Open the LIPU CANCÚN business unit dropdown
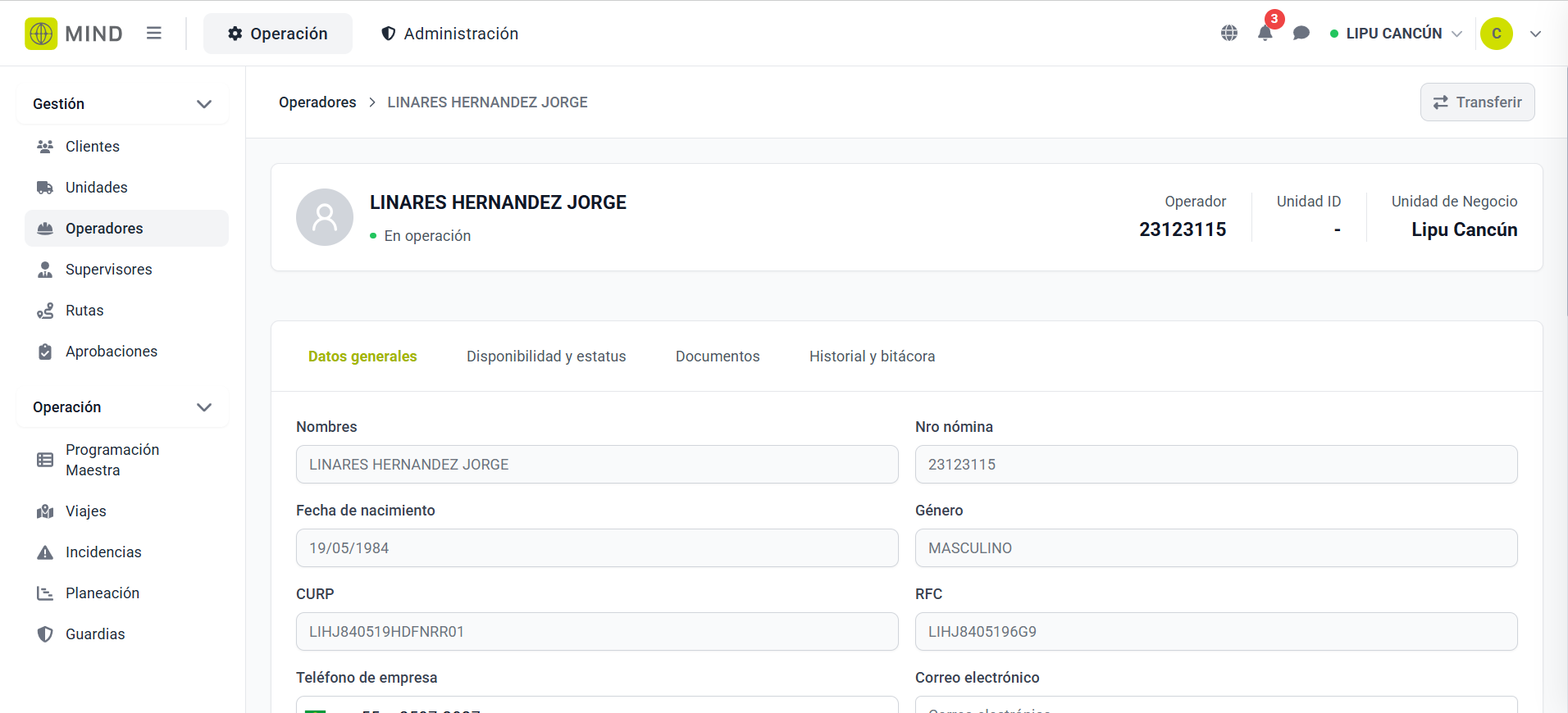The height and width of the screenshot is (713, 1568). pos(1396,34)
